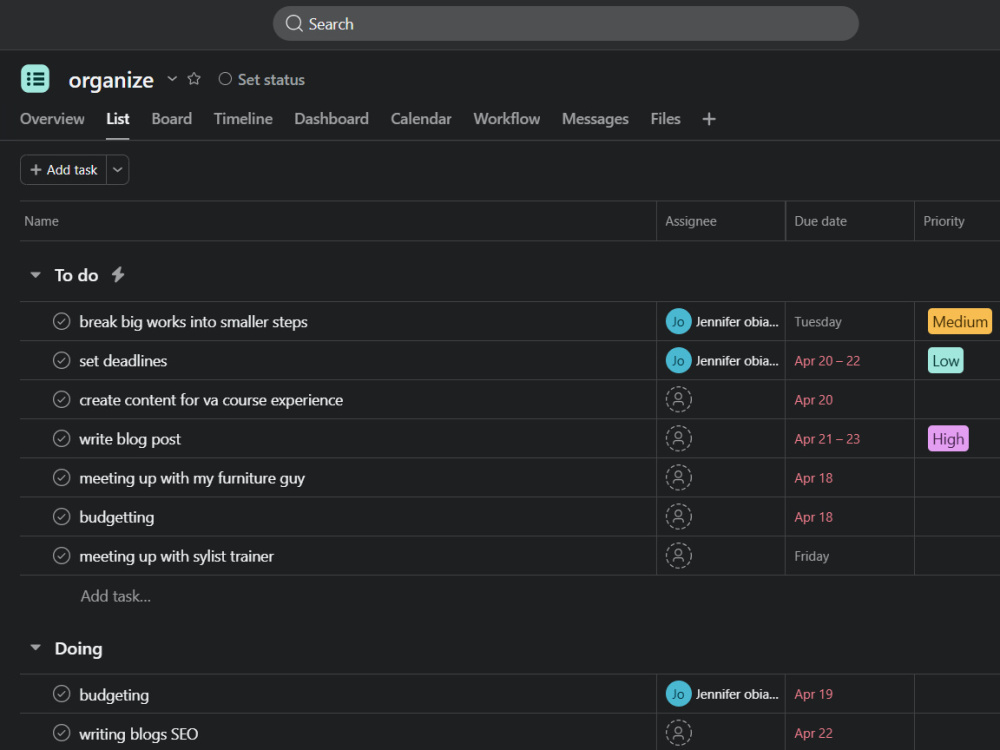Switch to the Timeline tab
Viewport: 1000px width, 750px height.
click(243, 119)
